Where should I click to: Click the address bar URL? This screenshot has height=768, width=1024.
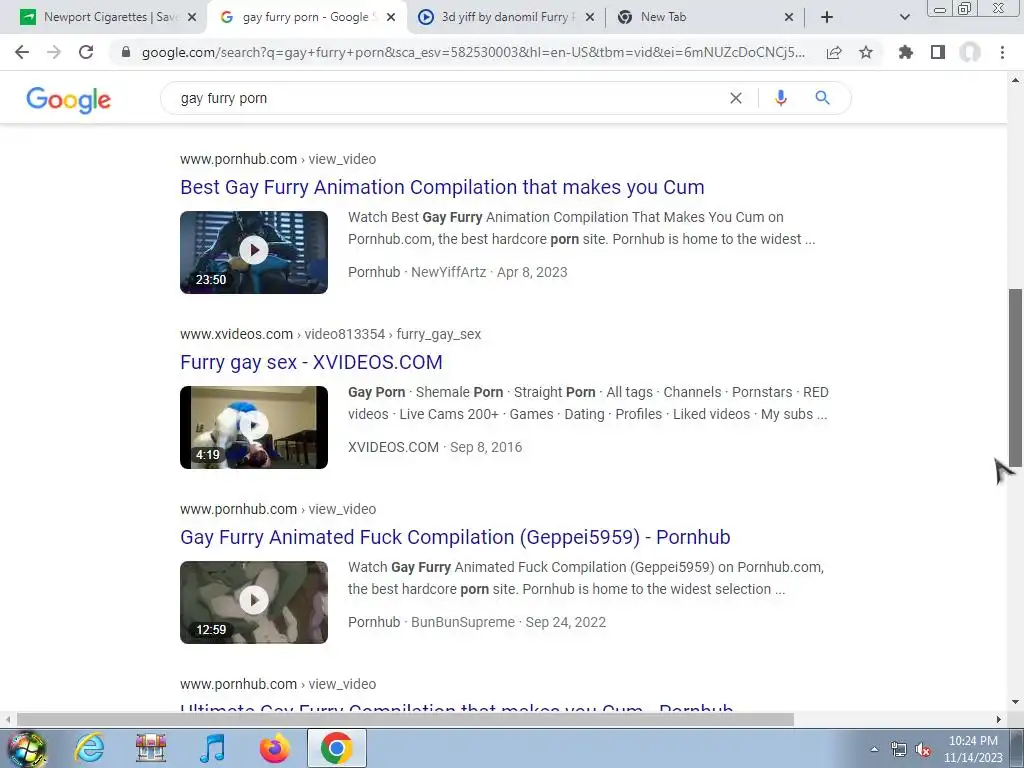point(473,52)
